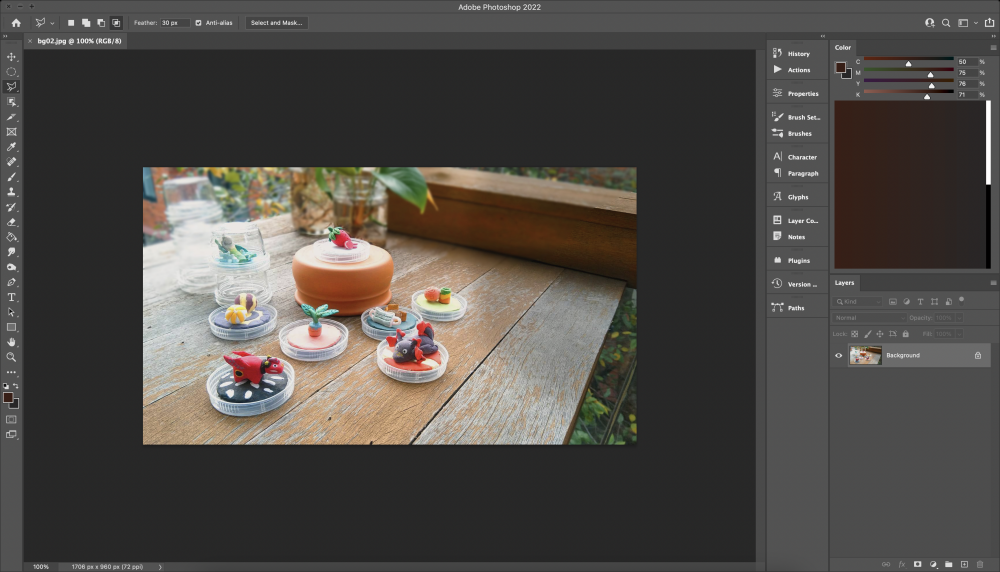Choose Add to selection mode
The height and width of the screenshot is (572, 1000).
[86, 23]
